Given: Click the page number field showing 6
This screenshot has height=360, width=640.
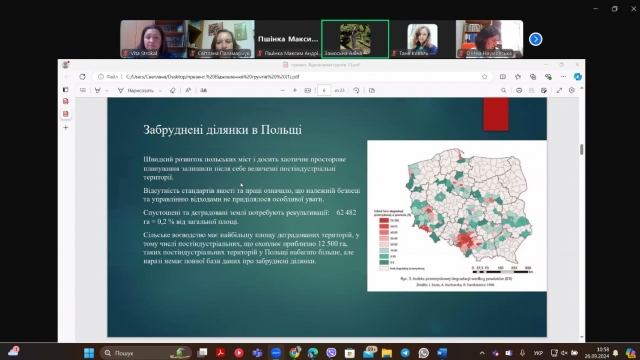Looking at the screenshot, I should 324,90.
